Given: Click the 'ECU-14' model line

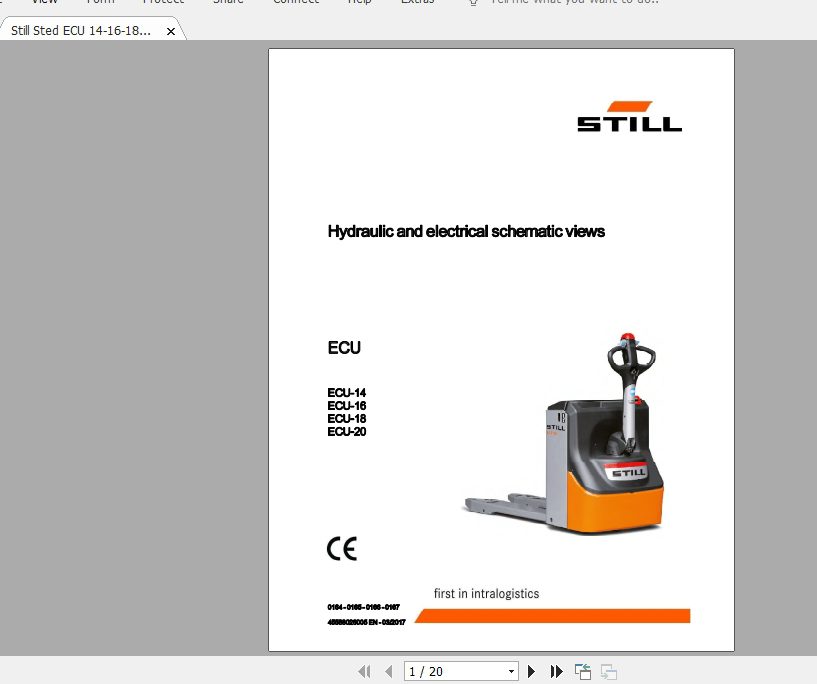Looking at the screenshot, I should (346, 393).
